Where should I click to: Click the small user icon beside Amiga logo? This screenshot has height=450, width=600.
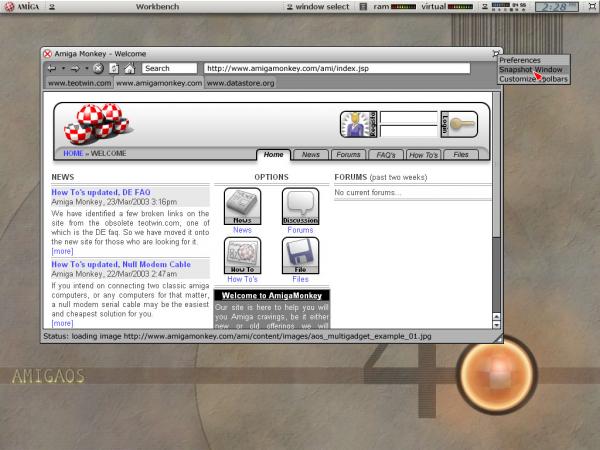click(x=52, y=7)
